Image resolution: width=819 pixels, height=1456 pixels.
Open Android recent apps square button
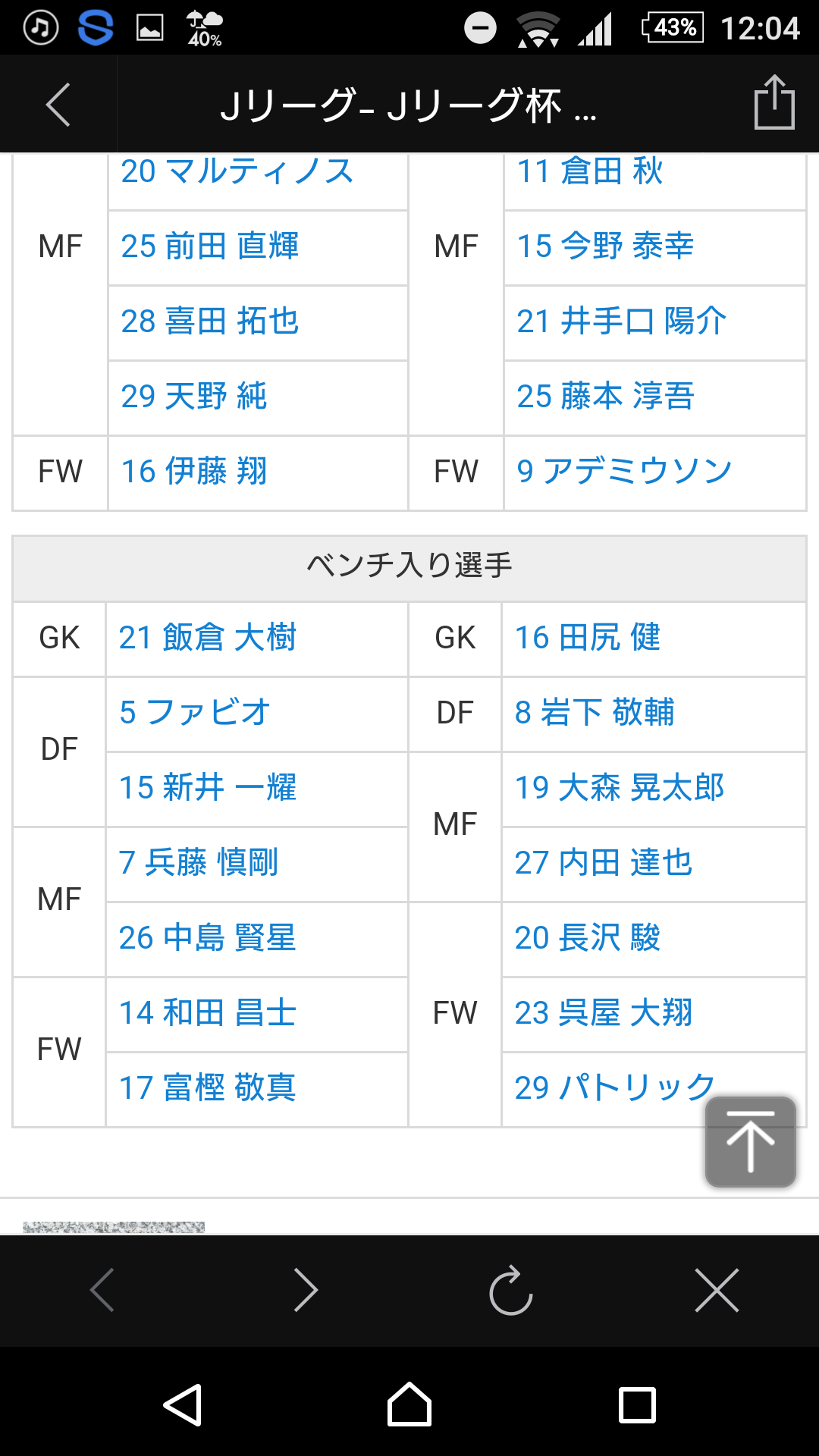(x=637, y=1405)
